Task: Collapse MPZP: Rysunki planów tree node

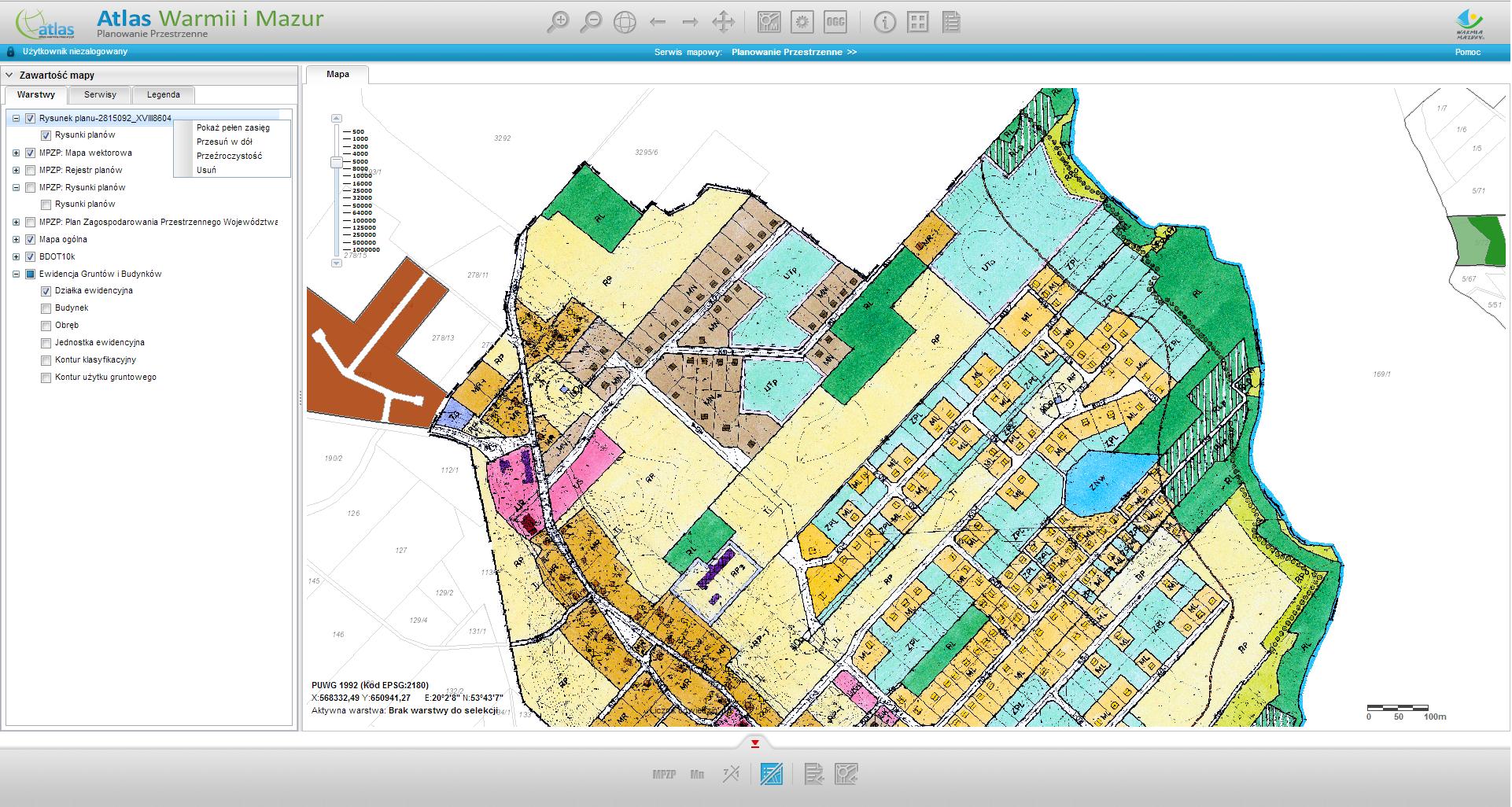Action: (16, 187)
